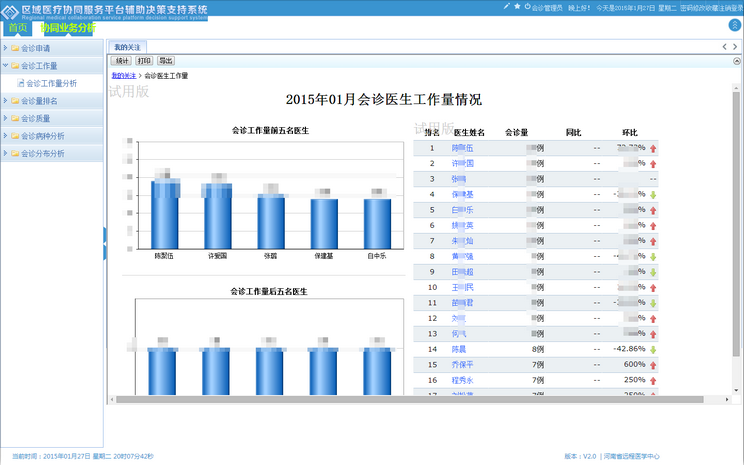
Task: Click the power logout icon in header
Action: click(x=527, y=6)
